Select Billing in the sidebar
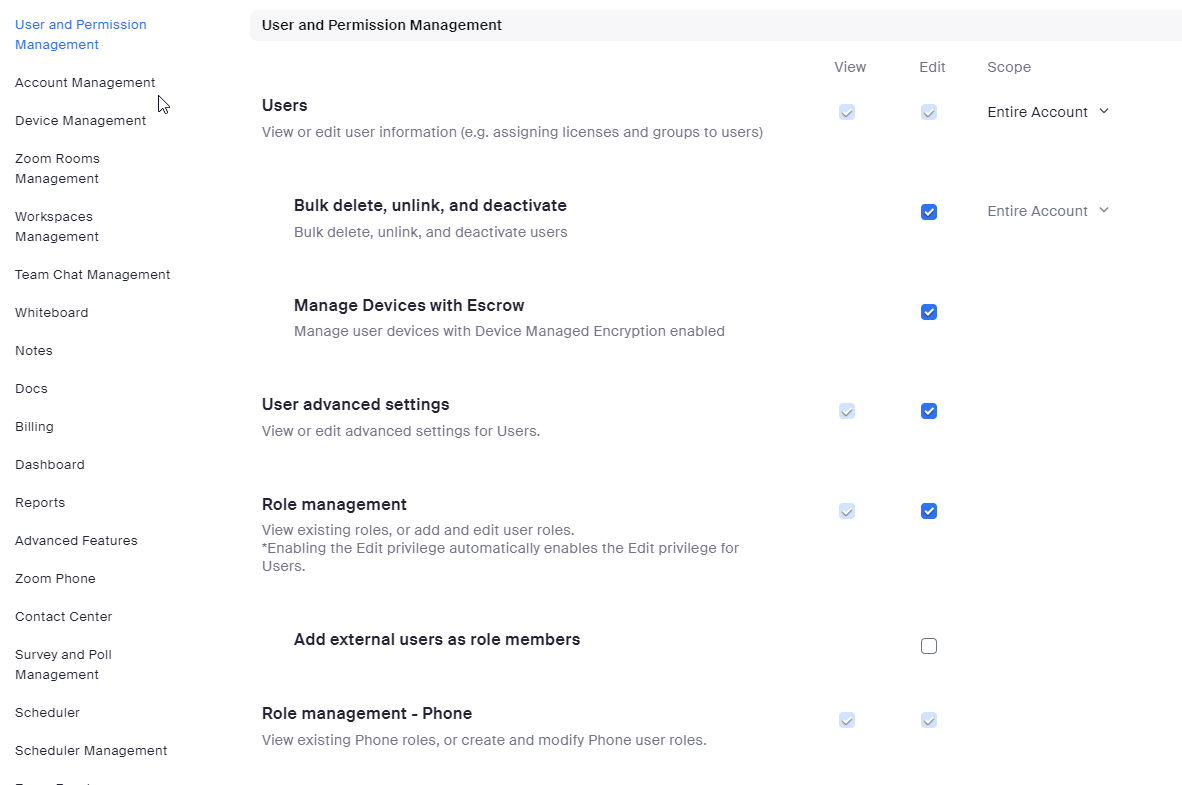This screenshot has height=785, width=1182. [34, 427]
